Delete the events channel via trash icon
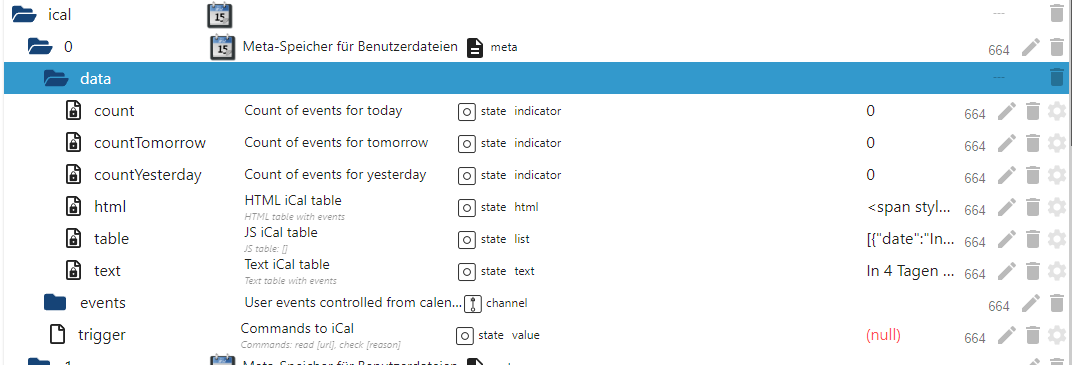Viewport: 1072px width, 365px height. 1056,303
